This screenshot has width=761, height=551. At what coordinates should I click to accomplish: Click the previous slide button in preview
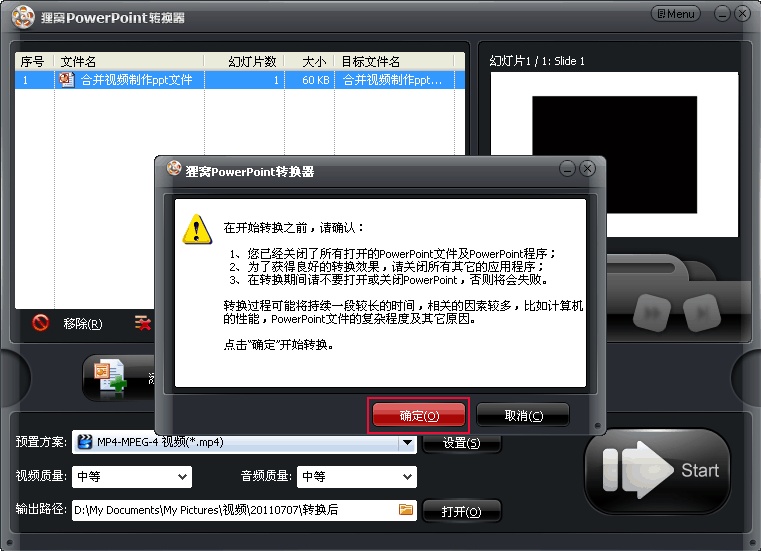[x=652, y=312]
